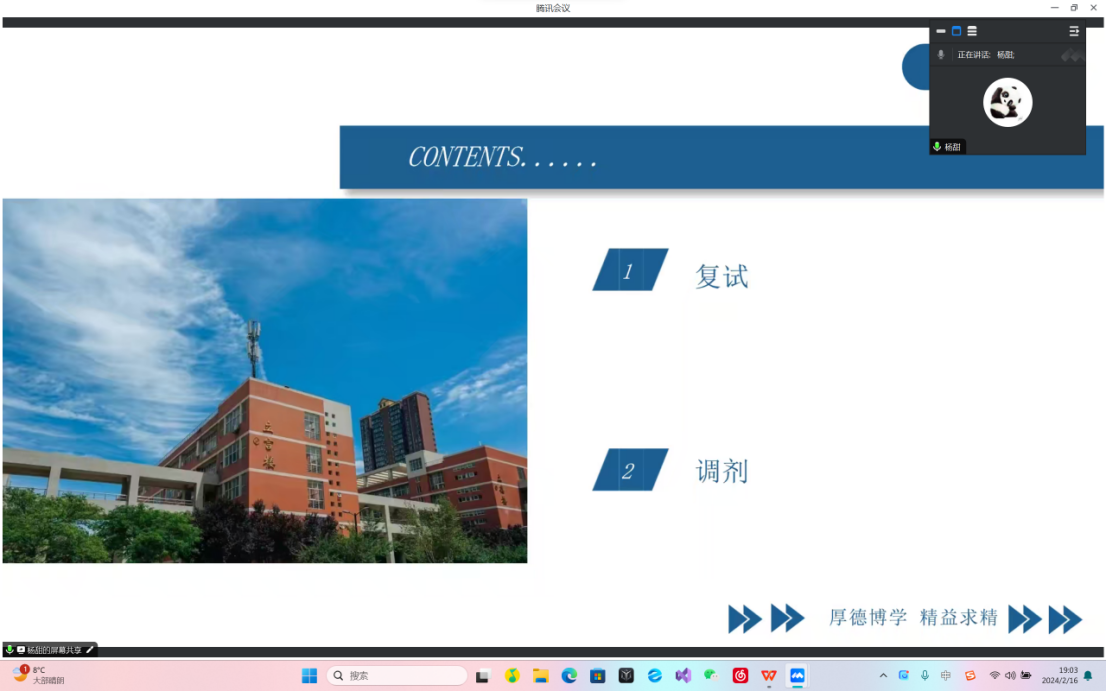Expand the system tray hidden icons chevron
Screen dimensions: 1106x692
[x=883, y=676]
